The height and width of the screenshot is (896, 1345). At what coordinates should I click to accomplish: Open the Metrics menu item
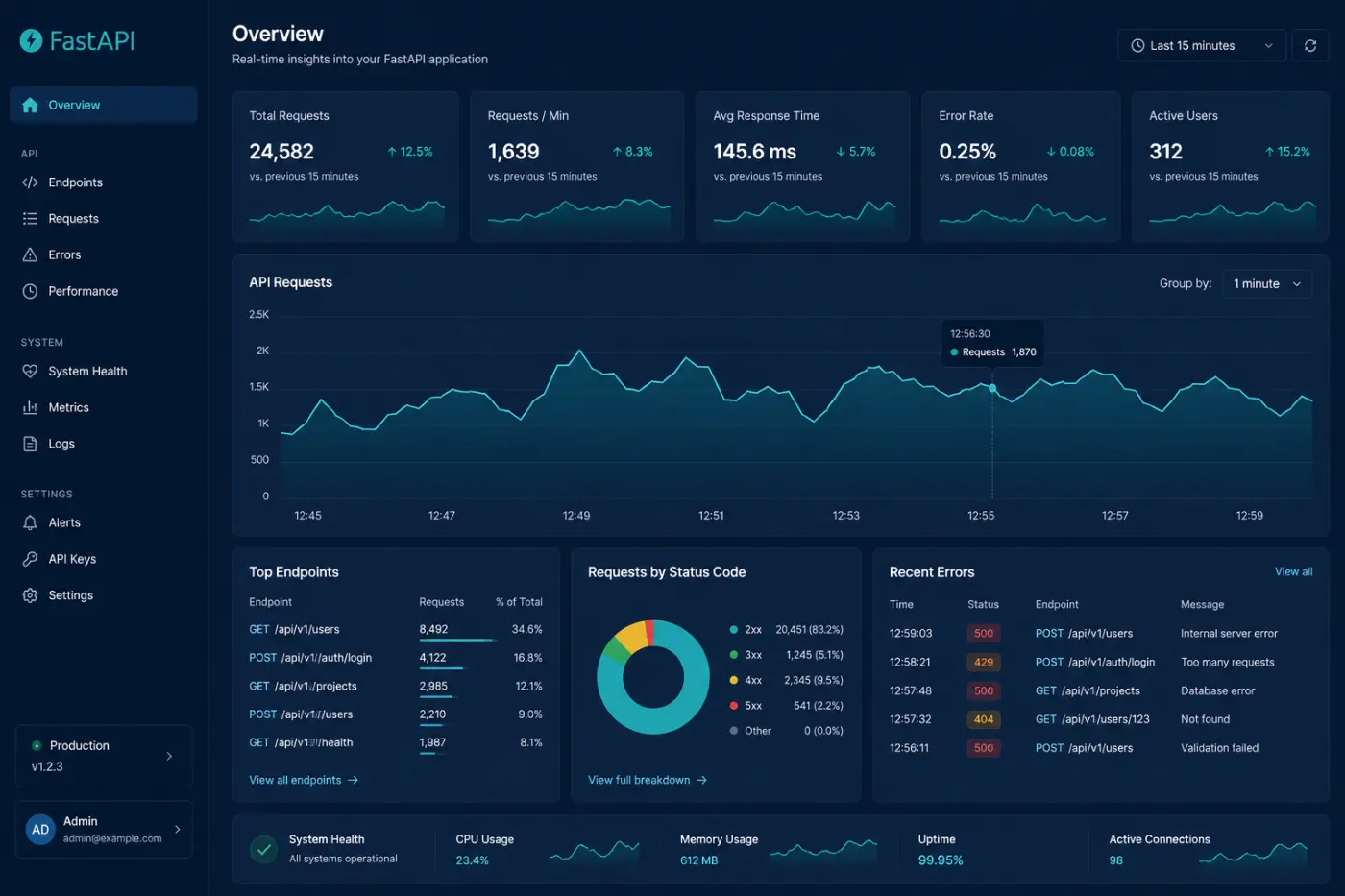point(104,407)
